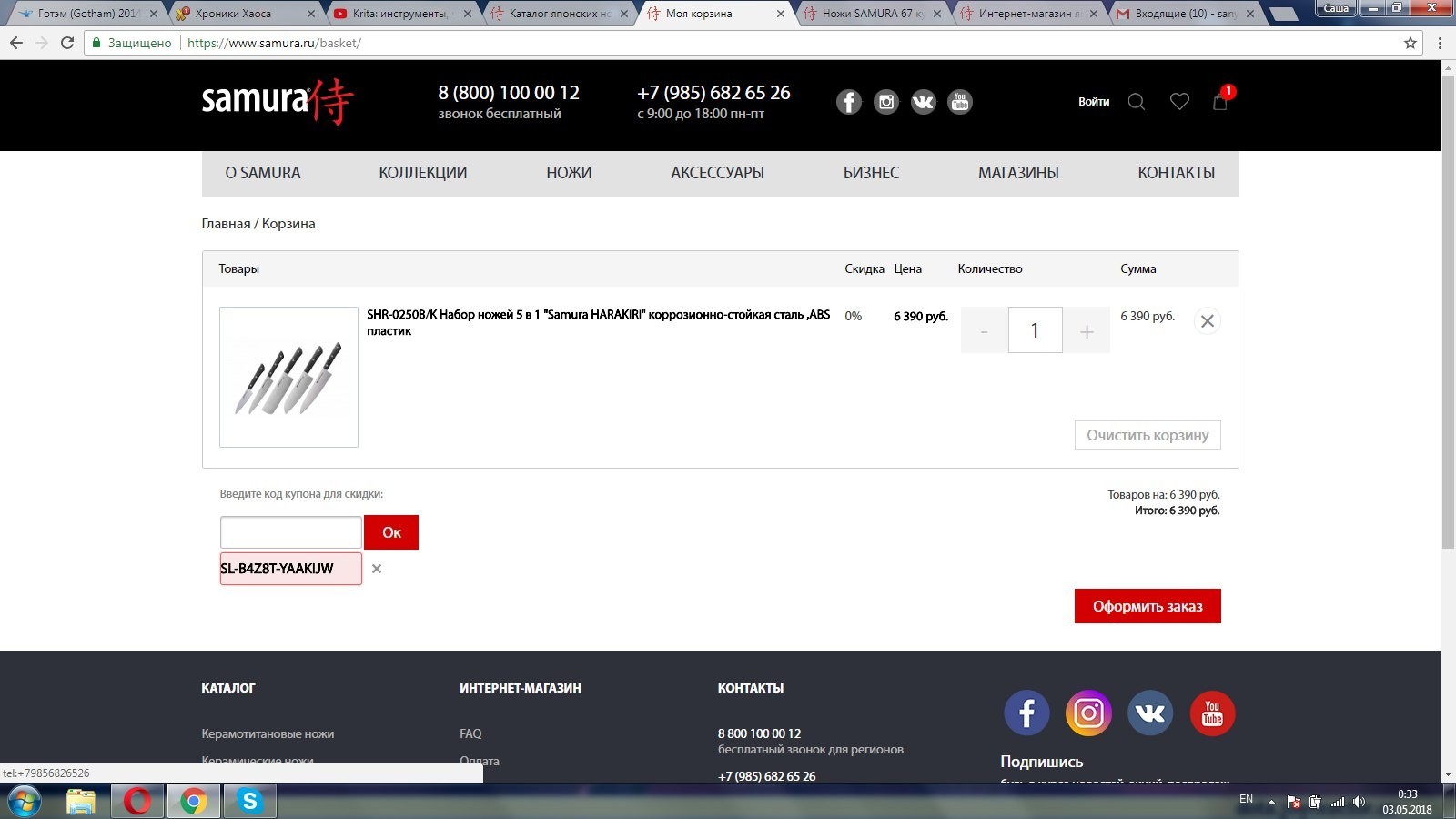This screenshot has width=1456, height=819.
Task: Click the large VK icon in the footer
Action: point(1150,713)
